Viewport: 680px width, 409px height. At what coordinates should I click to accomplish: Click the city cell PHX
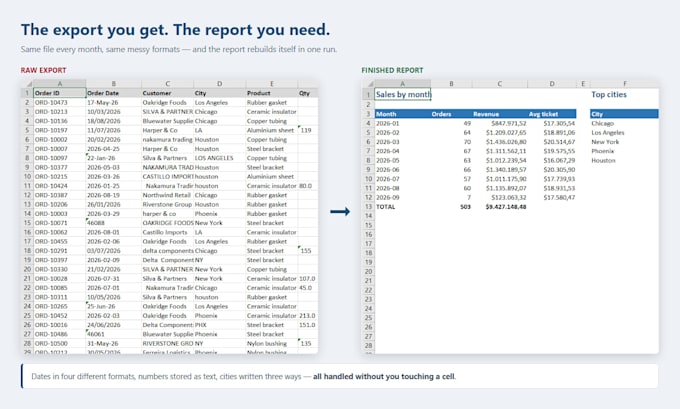[219, 325]
